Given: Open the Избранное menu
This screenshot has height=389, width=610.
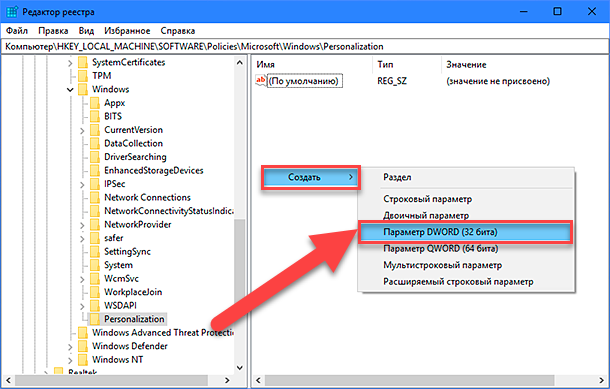Looking at the screenshot, I should [x=127, y=31].
